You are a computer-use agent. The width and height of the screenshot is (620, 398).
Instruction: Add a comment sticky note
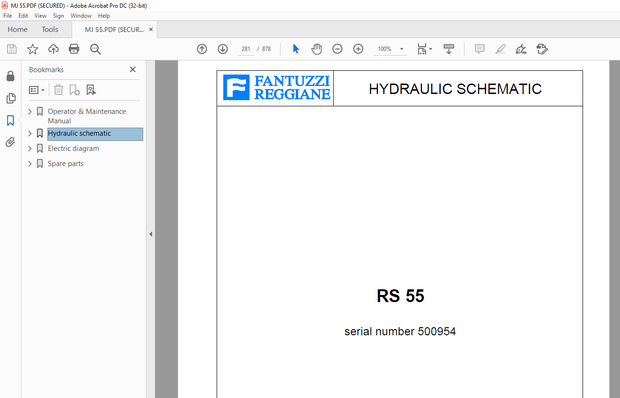(480, 49)
